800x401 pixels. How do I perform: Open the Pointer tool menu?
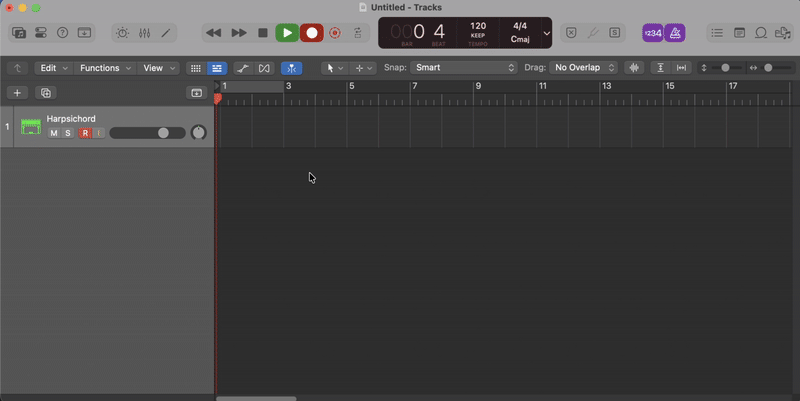(x=335, y=68)
